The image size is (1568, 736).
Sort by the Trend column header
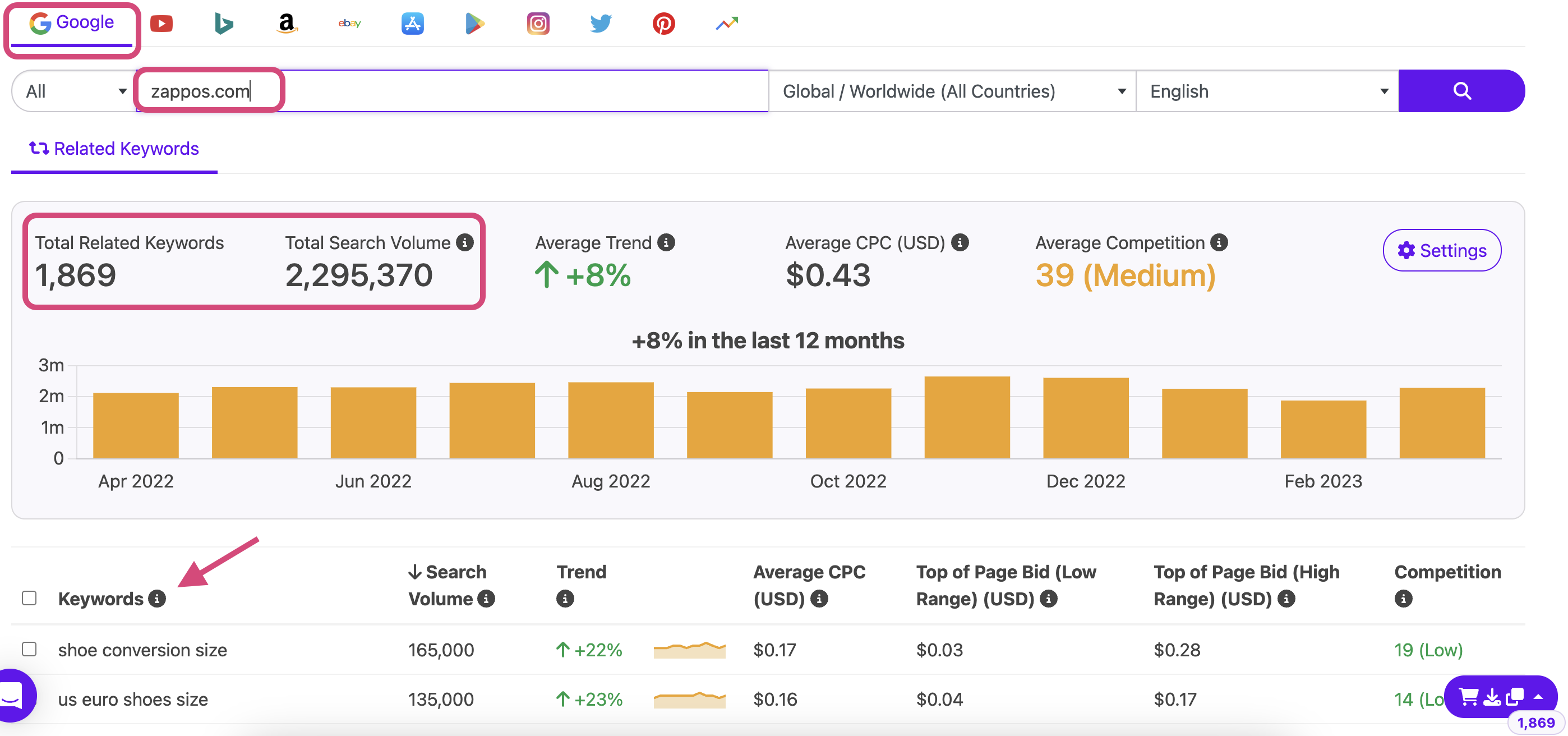tap(582, 572)
